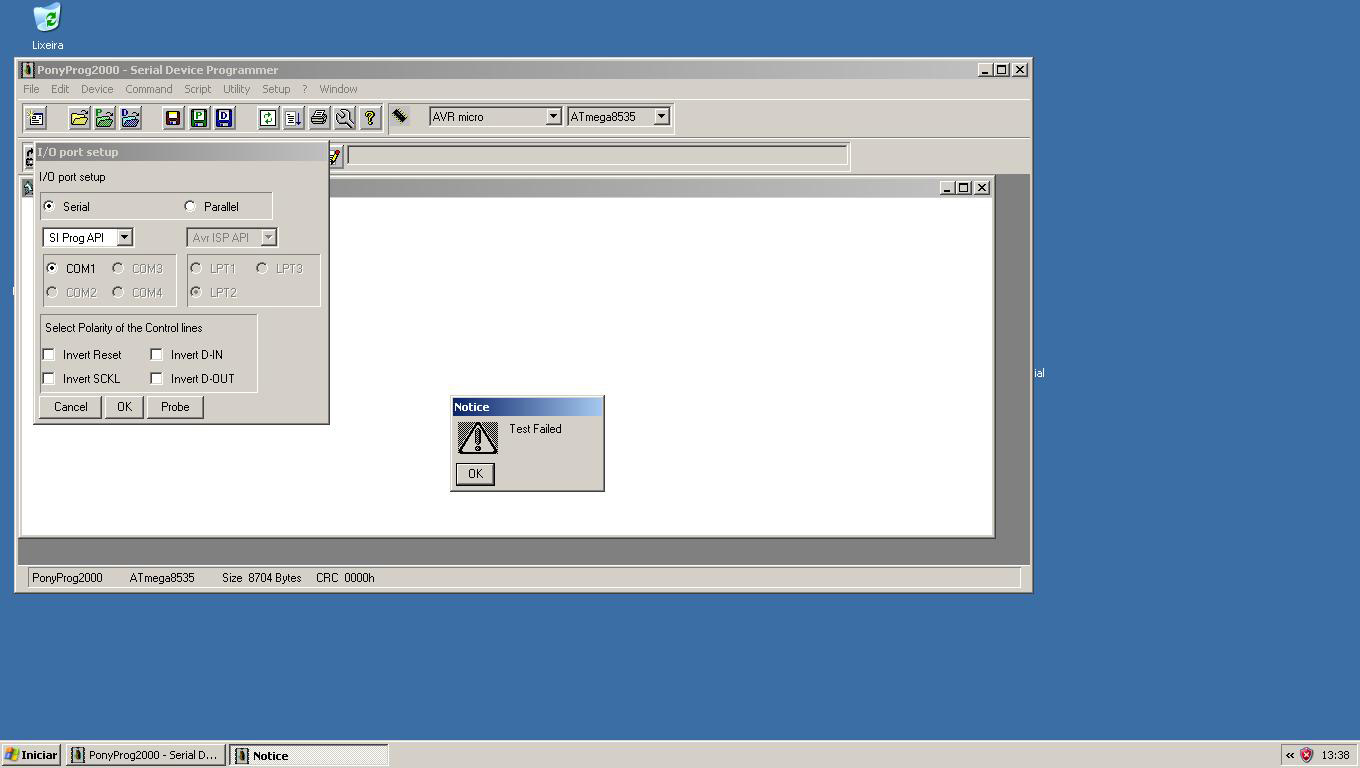Open the Utility menu

(x=237, y=89)
